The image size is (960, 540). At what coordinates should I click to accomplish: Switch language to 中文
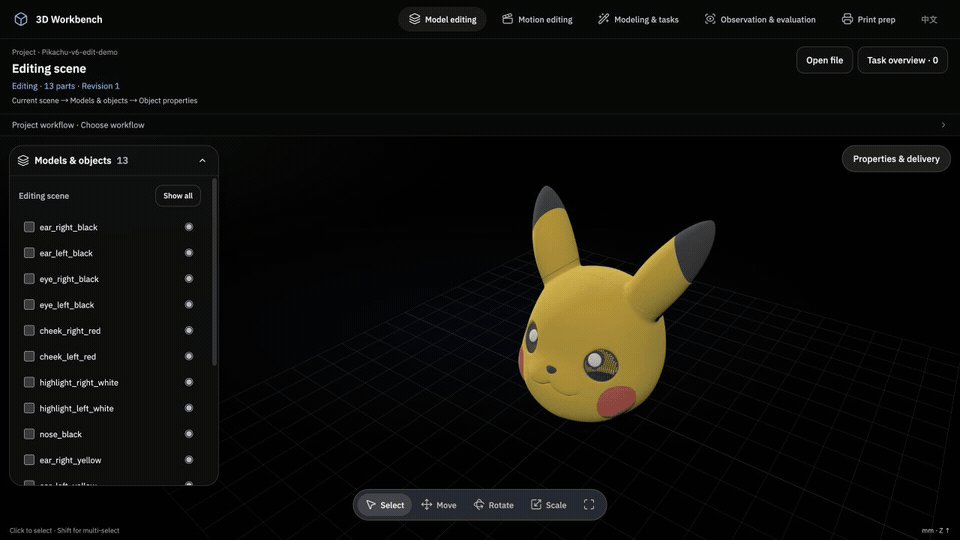929,19
